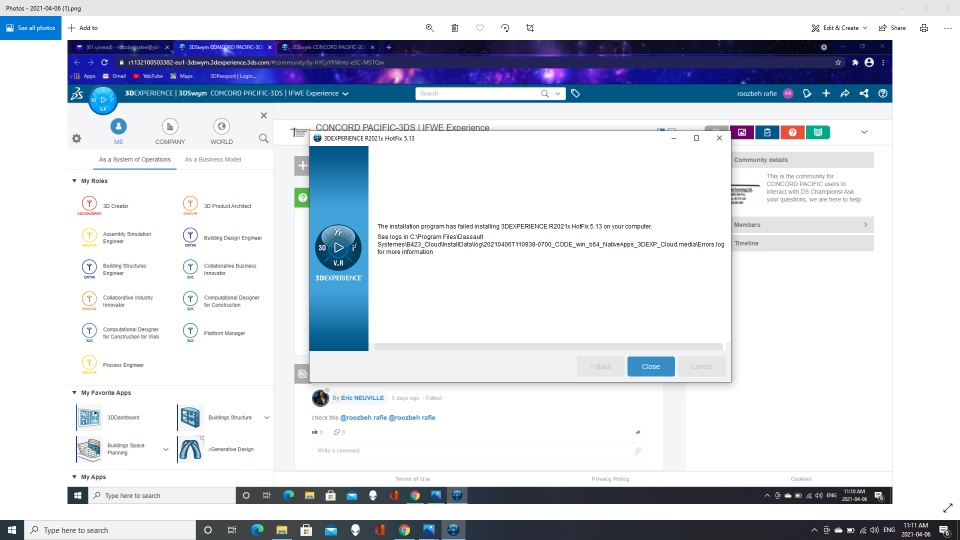
Task: Click the plus add icon in top bar
Action: 826,94
